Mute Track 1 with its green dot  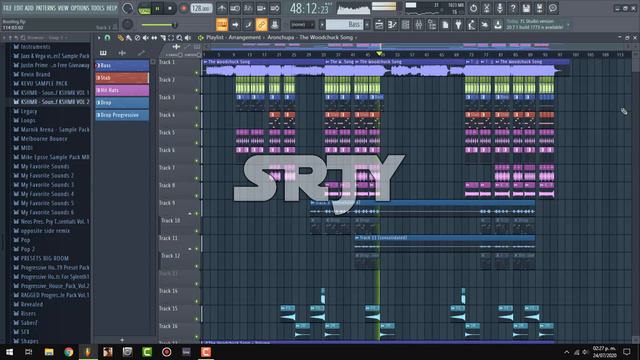[x=197, y=73]
